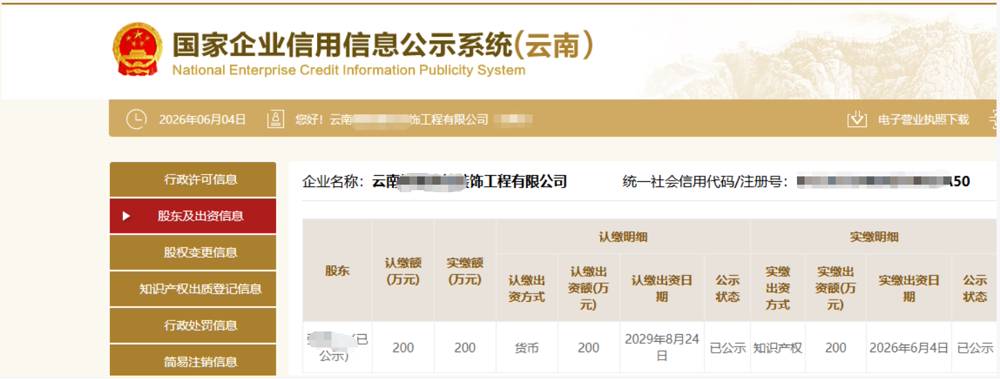Click the 实缴出资额(万元) column header
This screenshot has height=379, width=1000.
pos(835,288)
